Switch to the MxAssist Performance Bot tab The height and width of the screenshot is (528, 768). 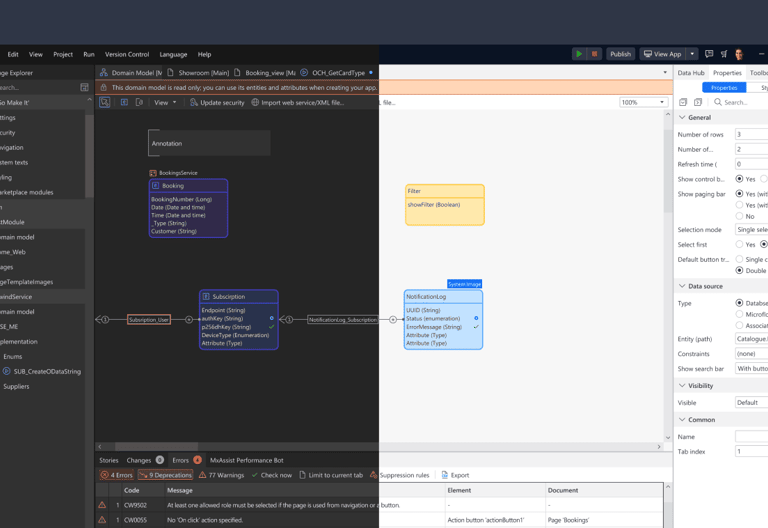pyautogui.click(x=247, y=460)
